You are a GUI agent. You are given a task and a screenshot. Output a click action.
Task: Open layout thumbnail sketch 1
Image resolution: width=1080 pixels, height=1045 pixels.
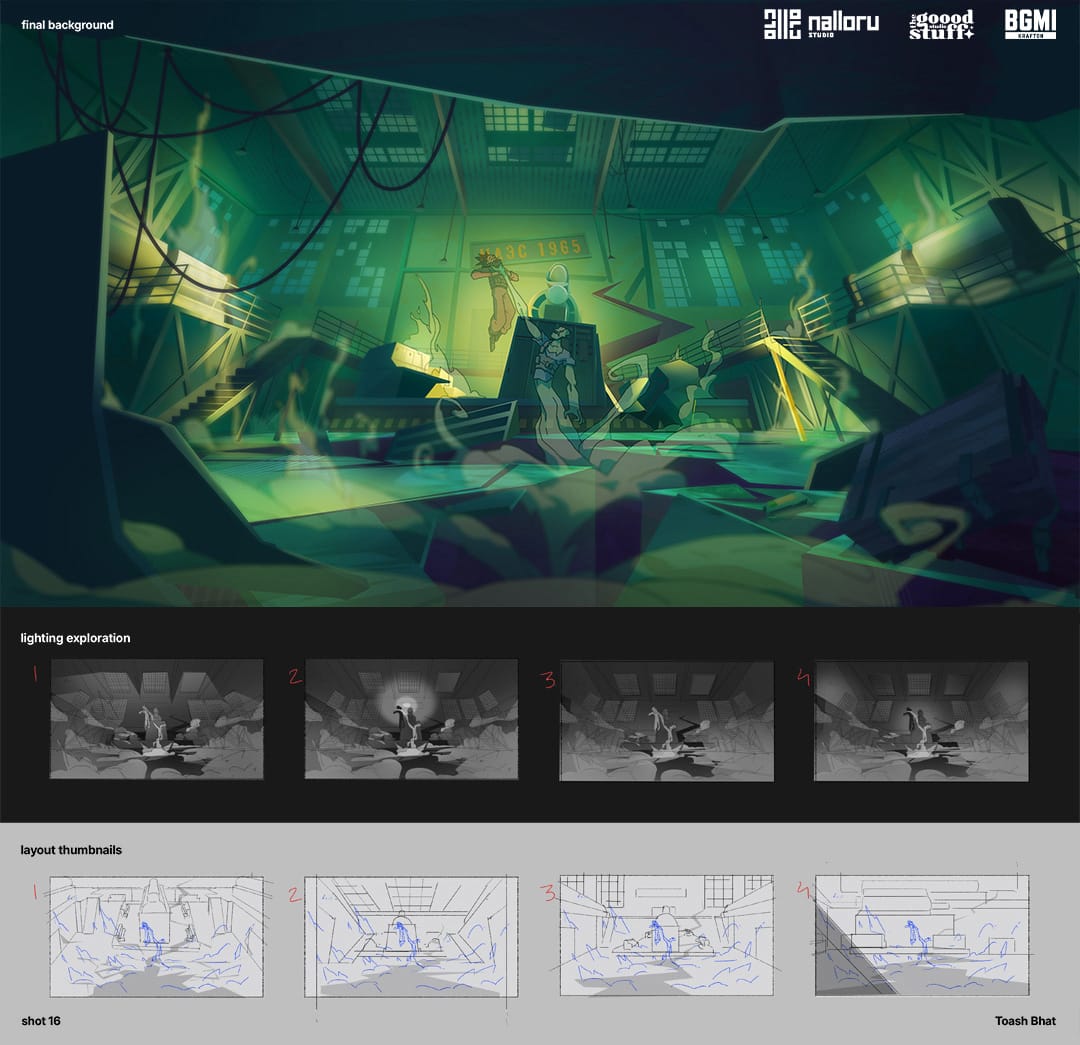click(x=156, y=936)
